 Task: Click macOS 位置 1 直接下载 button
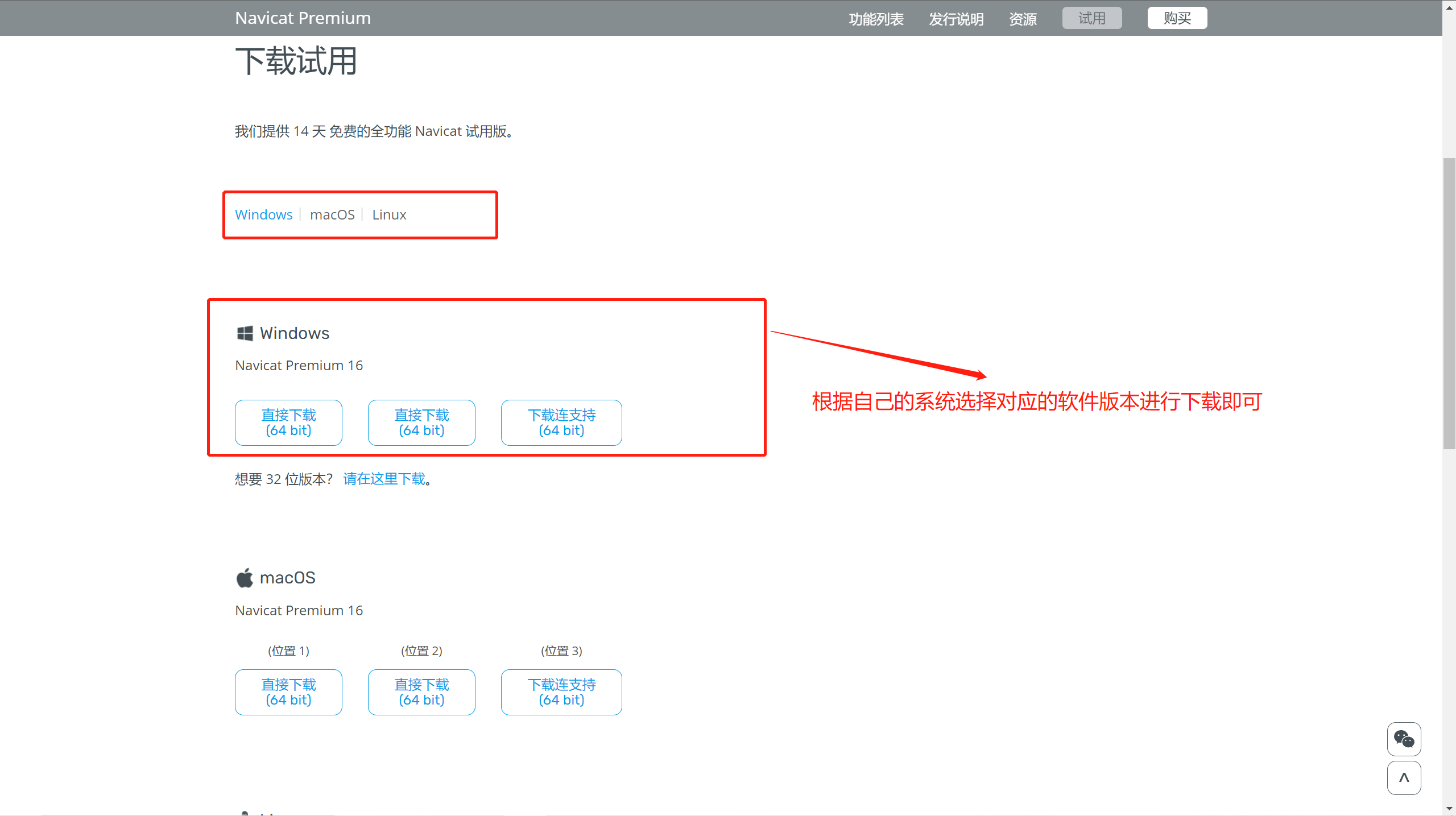coord(288,692)
